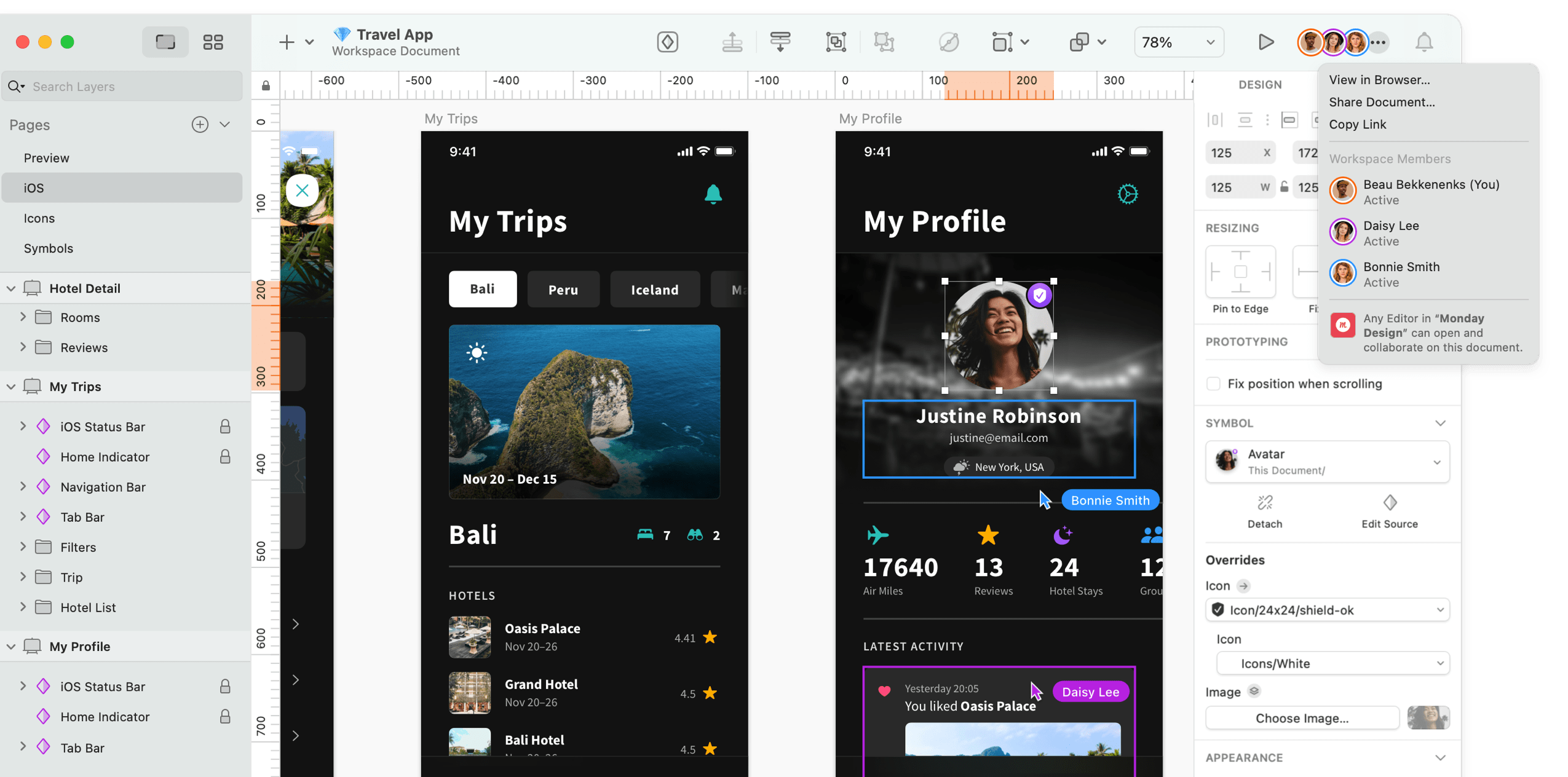Select the Symbols page in sidebar
Viewport: 1568px width, 777px height.
(x=49, y=248)
